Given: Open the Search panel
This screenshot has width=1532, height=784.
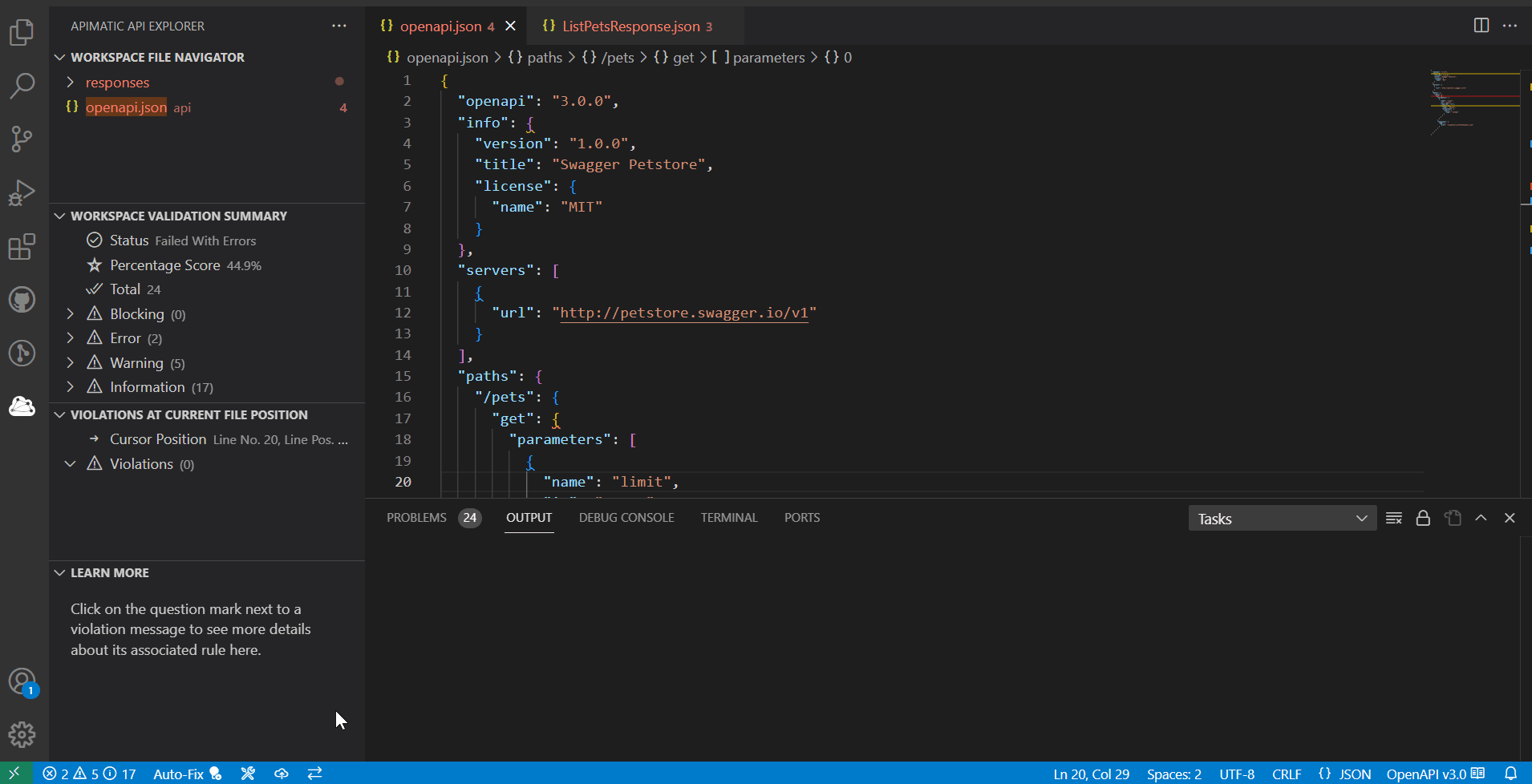Looking at the screenshot, I should 22,85.
